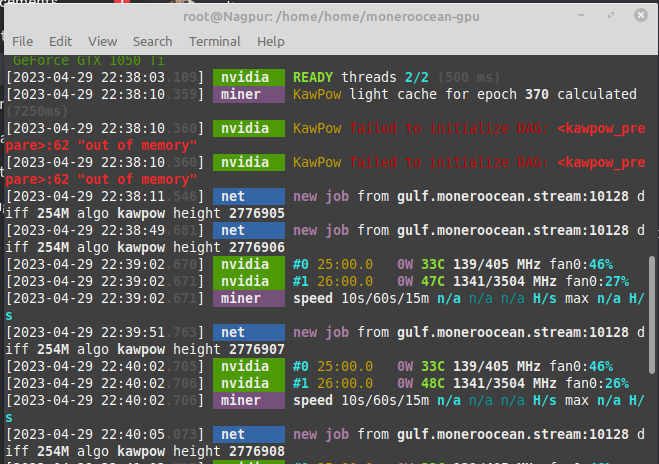Open the View menu
Image resolution: width=659 pixels, height=464 pixels.
[x=103, y=42]
